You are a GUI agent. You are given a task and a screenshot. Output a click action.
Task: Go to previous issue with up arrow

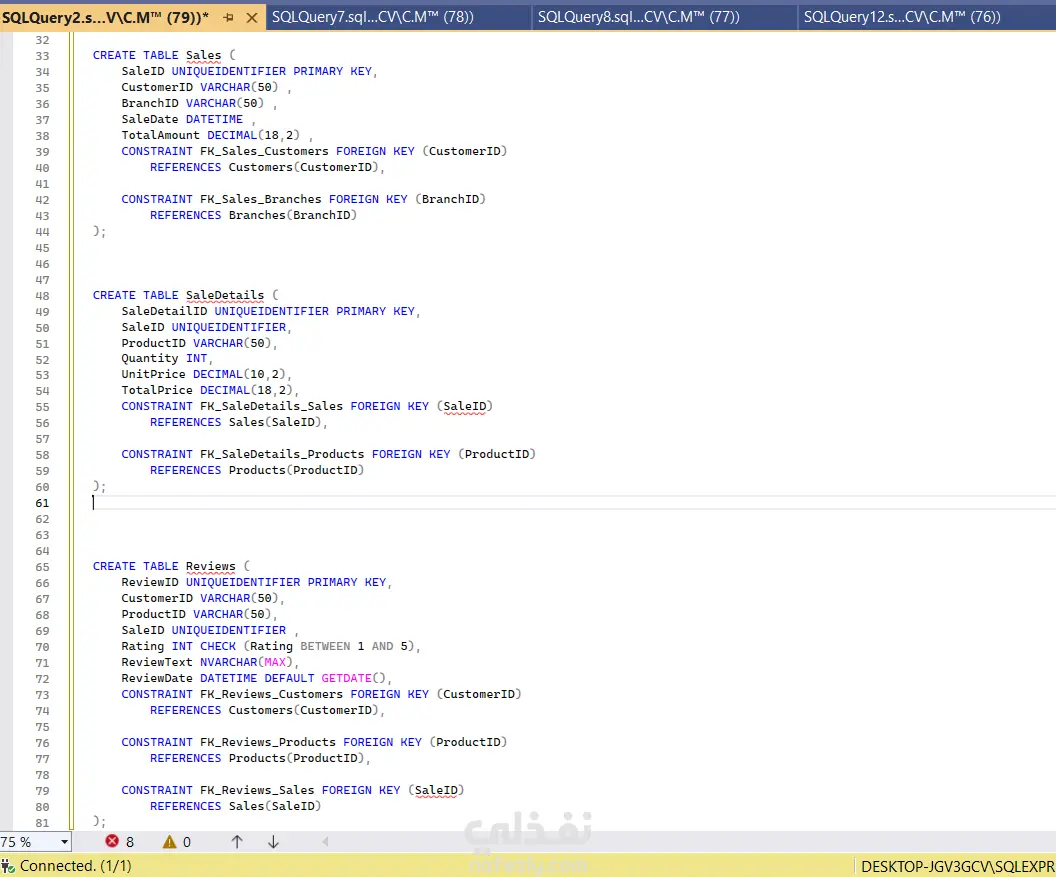237,842
